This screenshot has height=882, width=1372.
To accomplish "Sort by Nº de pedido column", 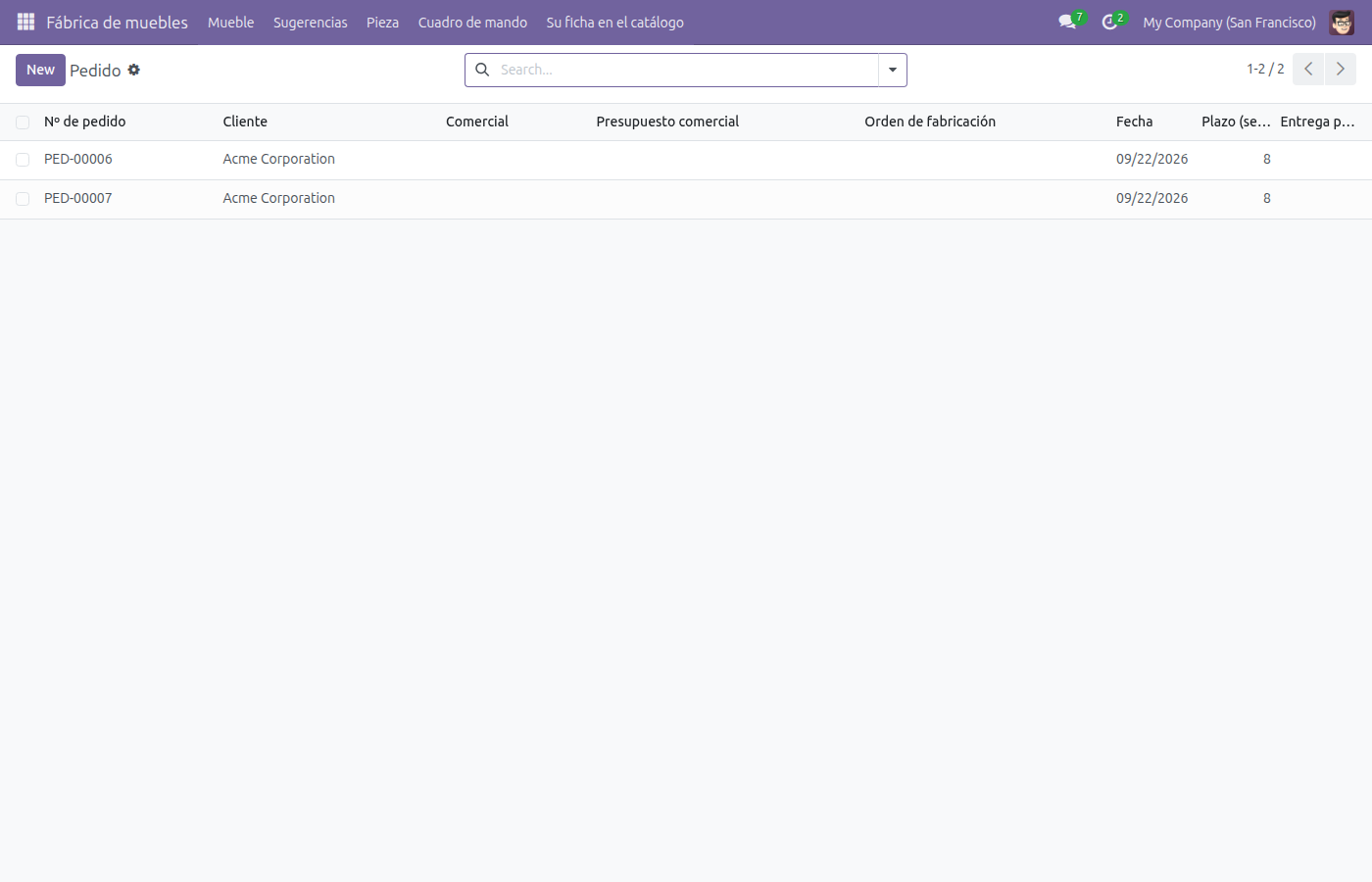I will (x=85, y=122).
